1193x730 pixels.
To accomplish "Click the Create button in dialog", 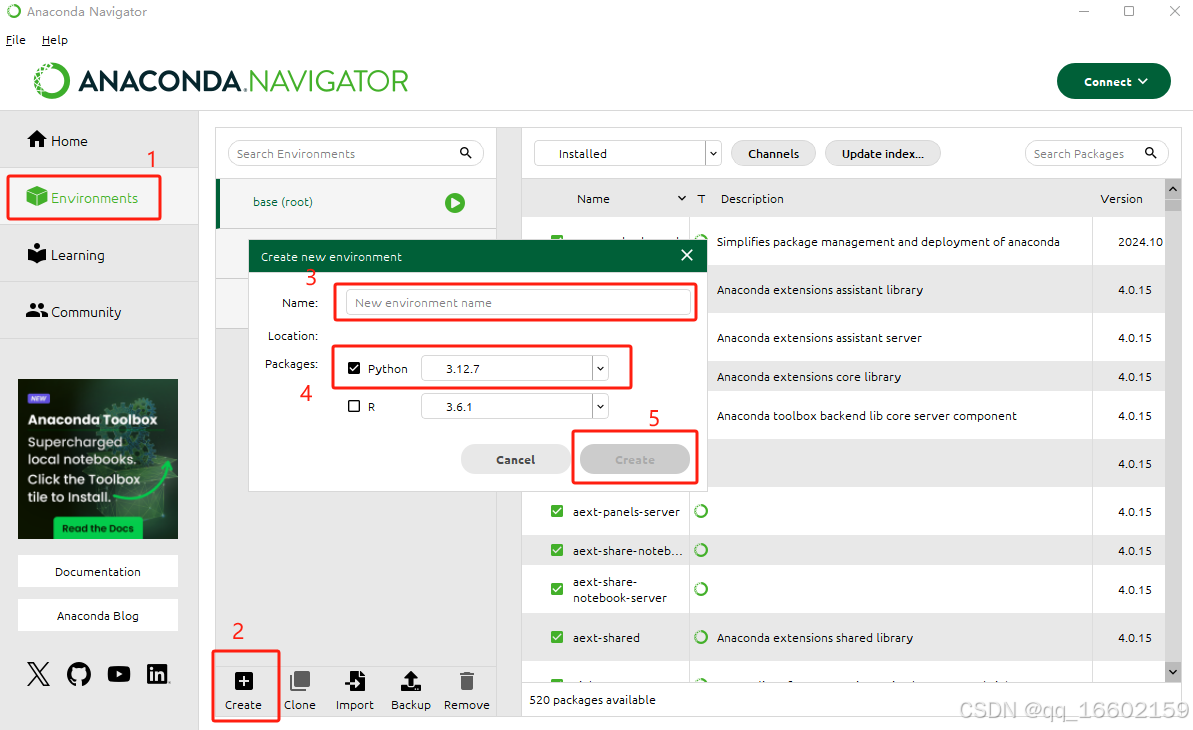I will [635, 460].
